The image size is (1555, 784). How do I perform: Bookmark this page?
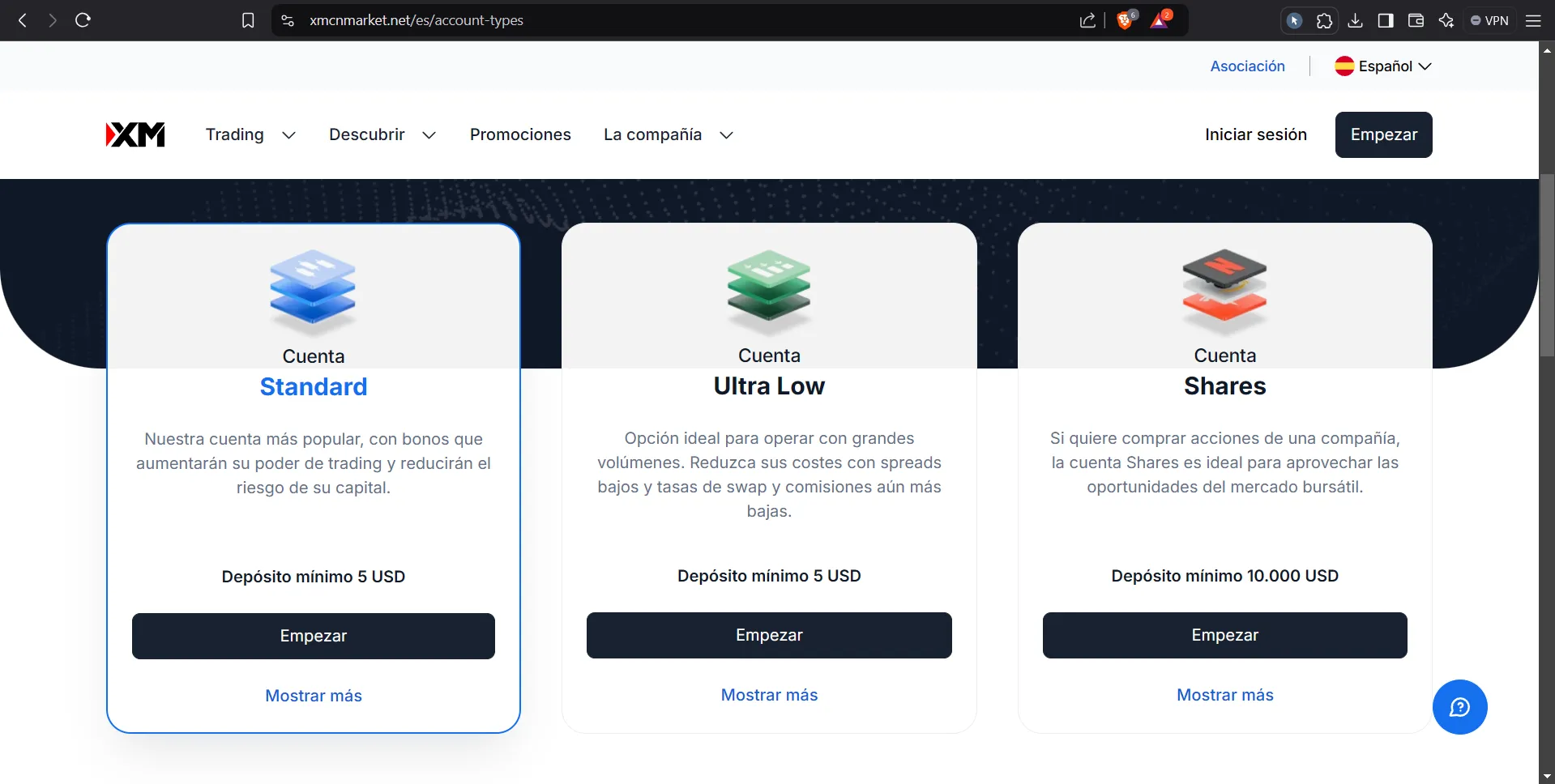[x=248, y=20]
